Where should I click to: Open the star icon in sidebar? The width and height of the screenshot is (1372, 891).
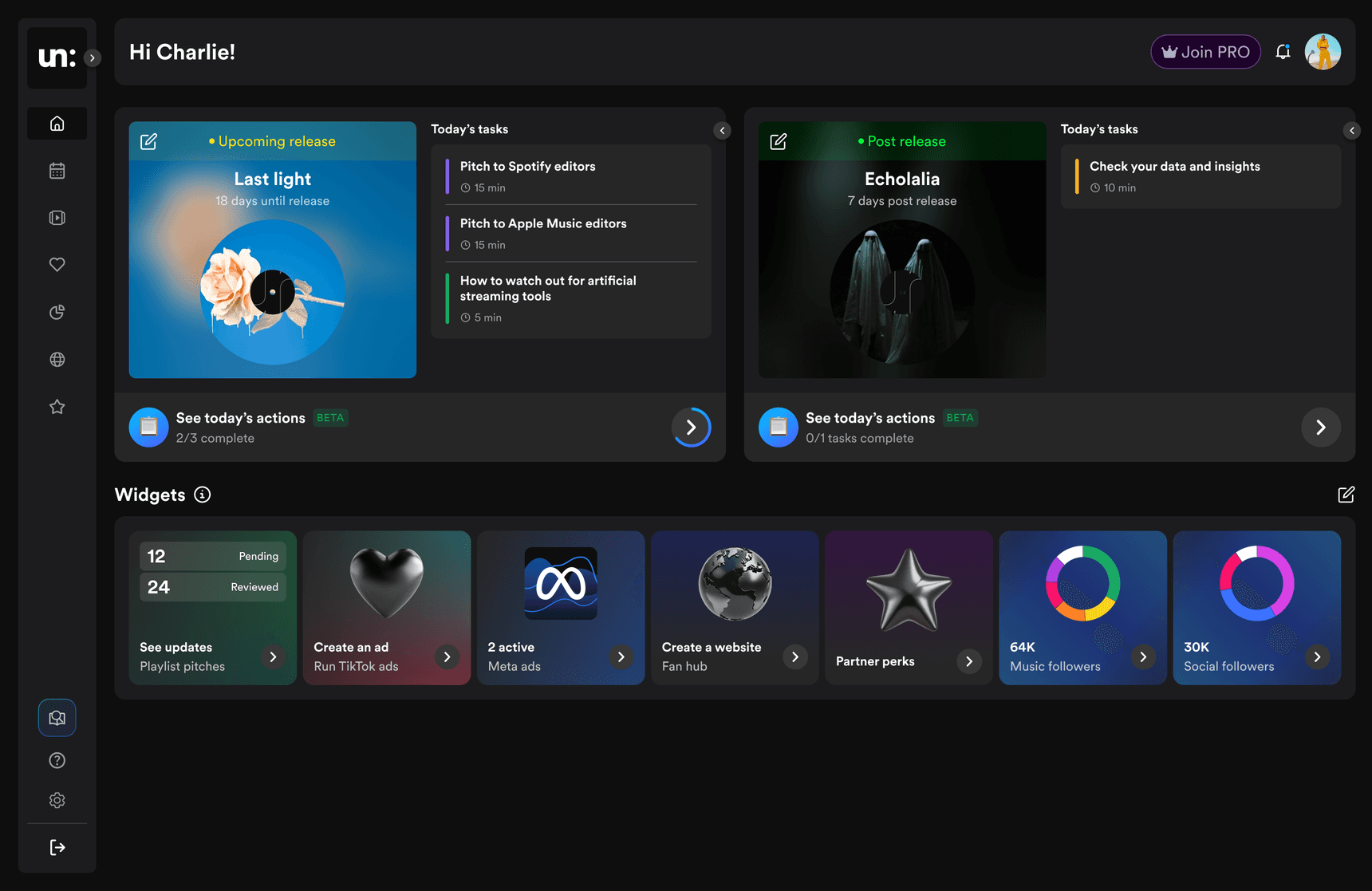(57, 407)
